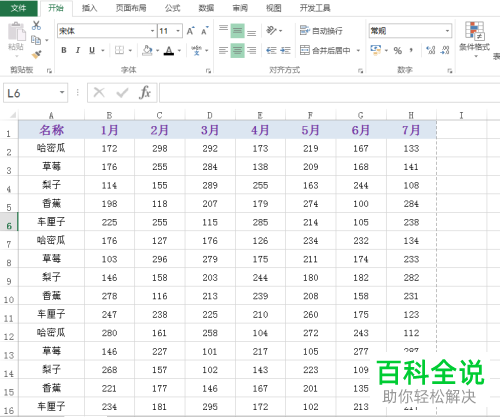Viewport: 500px width, 417px height.
Task: Switch to the 审阅 tab
Action: pyautogui.click(x=240, y=8)
